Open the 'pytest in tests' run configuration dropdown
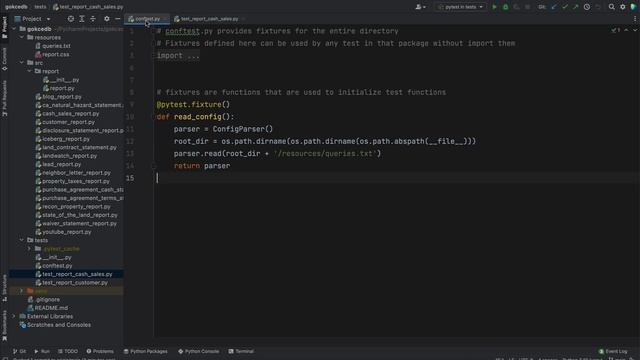 click(x=460, y=7)
